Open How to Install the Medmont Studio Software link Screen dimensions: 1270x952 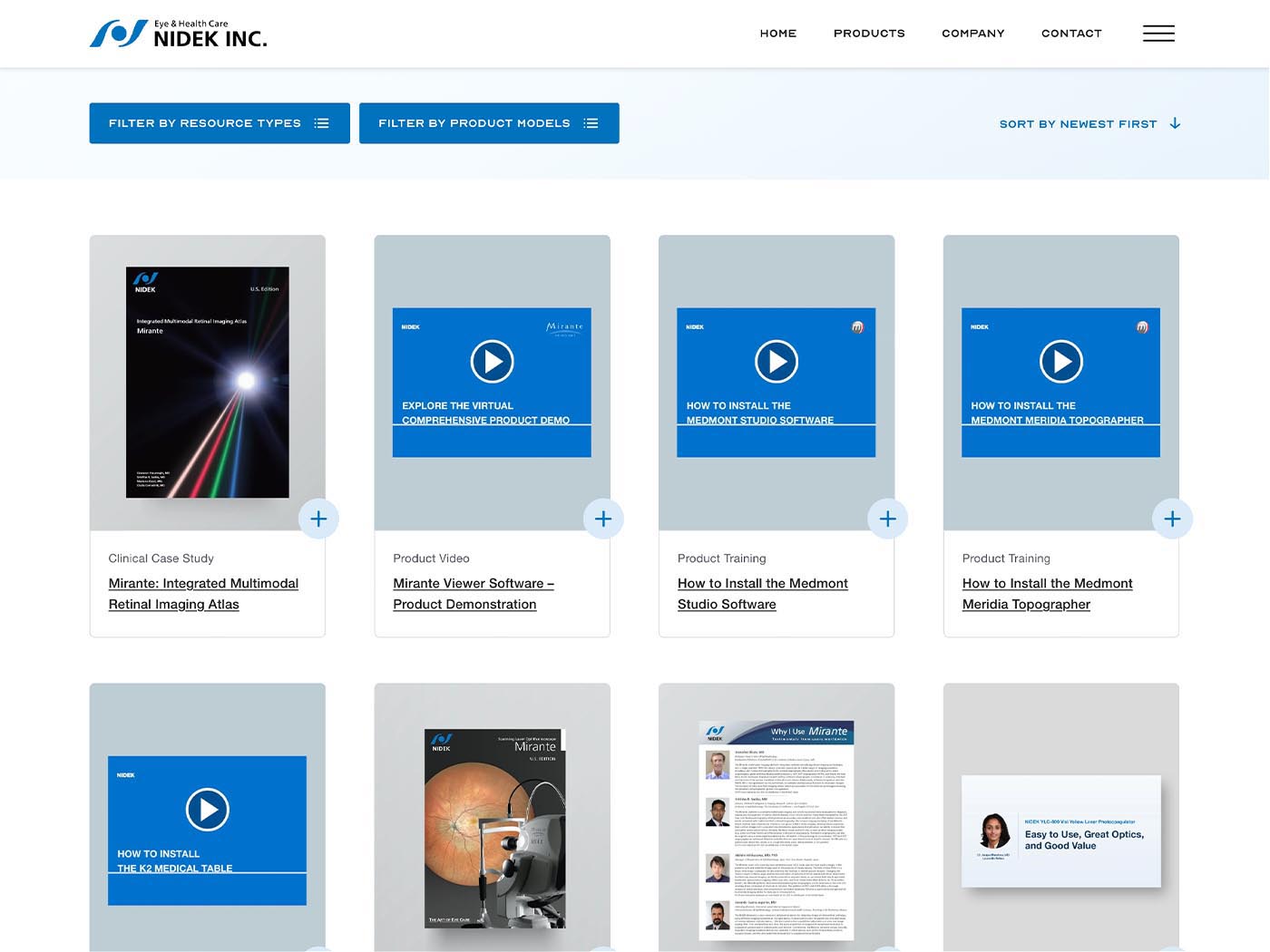point(763,594)
